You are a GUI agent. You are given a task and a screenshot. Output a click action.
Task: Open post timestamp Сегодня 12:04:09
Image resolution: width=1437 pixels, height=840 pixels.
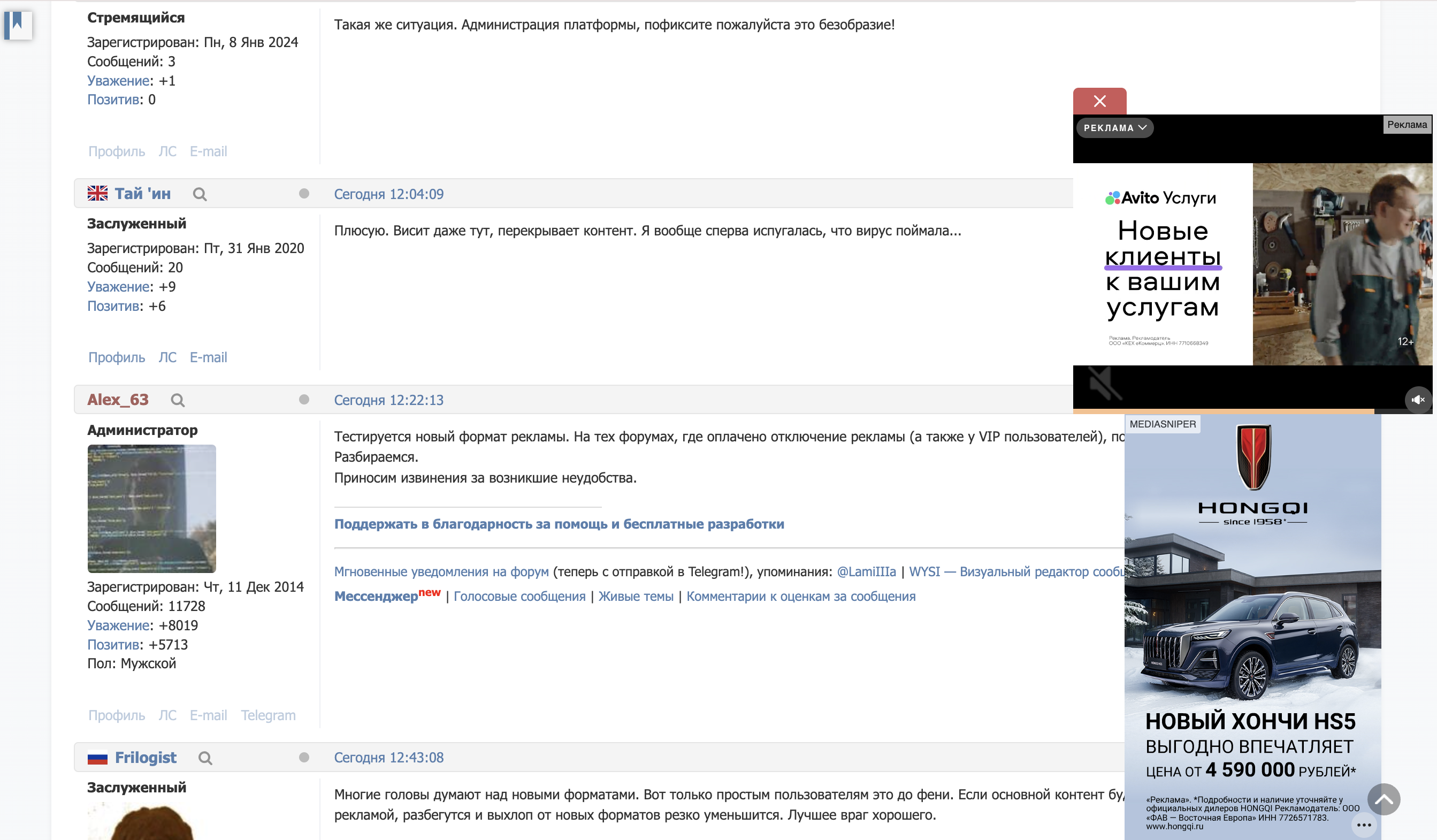(389, 194)
